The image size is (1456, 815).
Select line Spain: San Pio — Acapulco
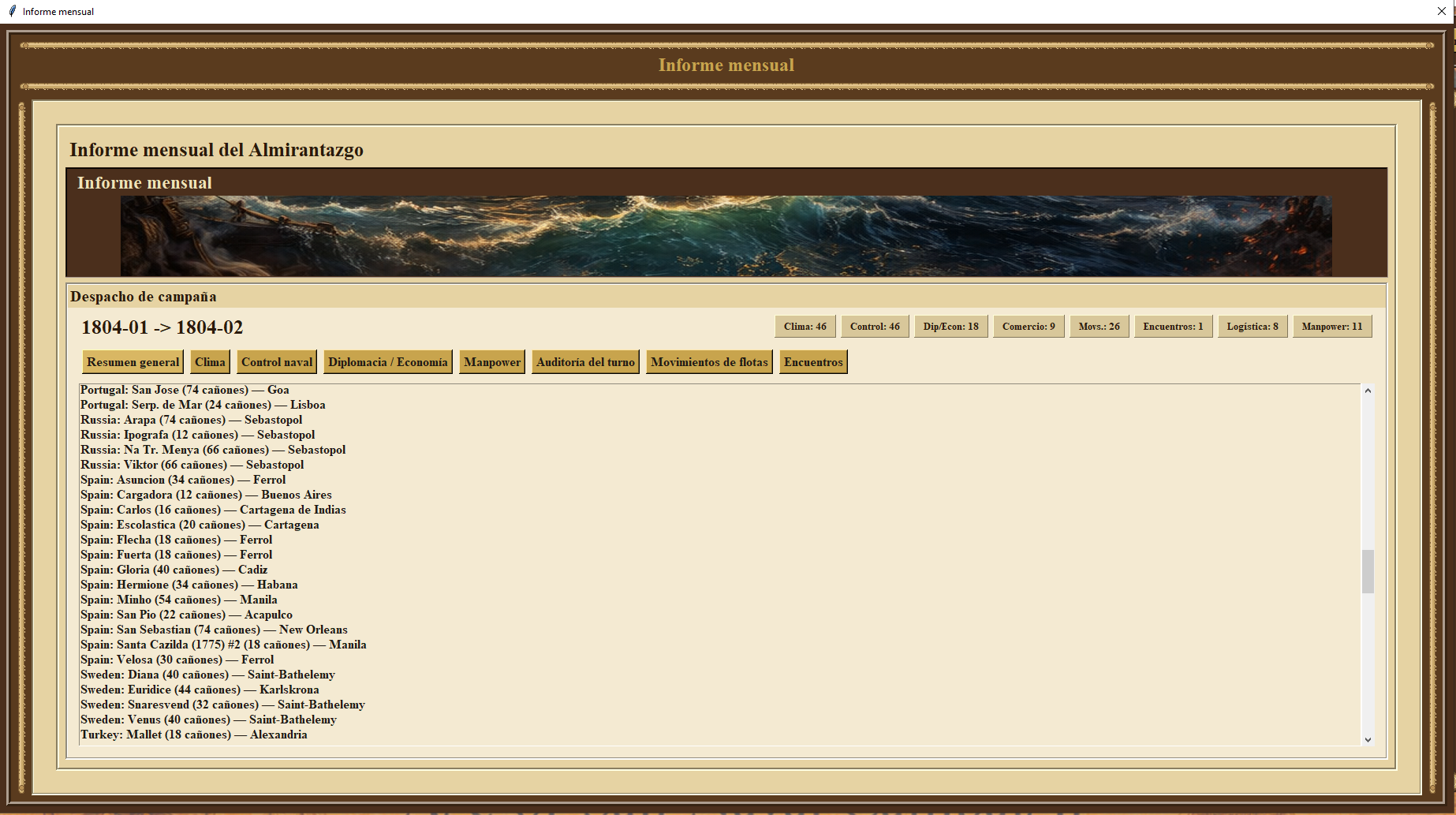point(186,615)
